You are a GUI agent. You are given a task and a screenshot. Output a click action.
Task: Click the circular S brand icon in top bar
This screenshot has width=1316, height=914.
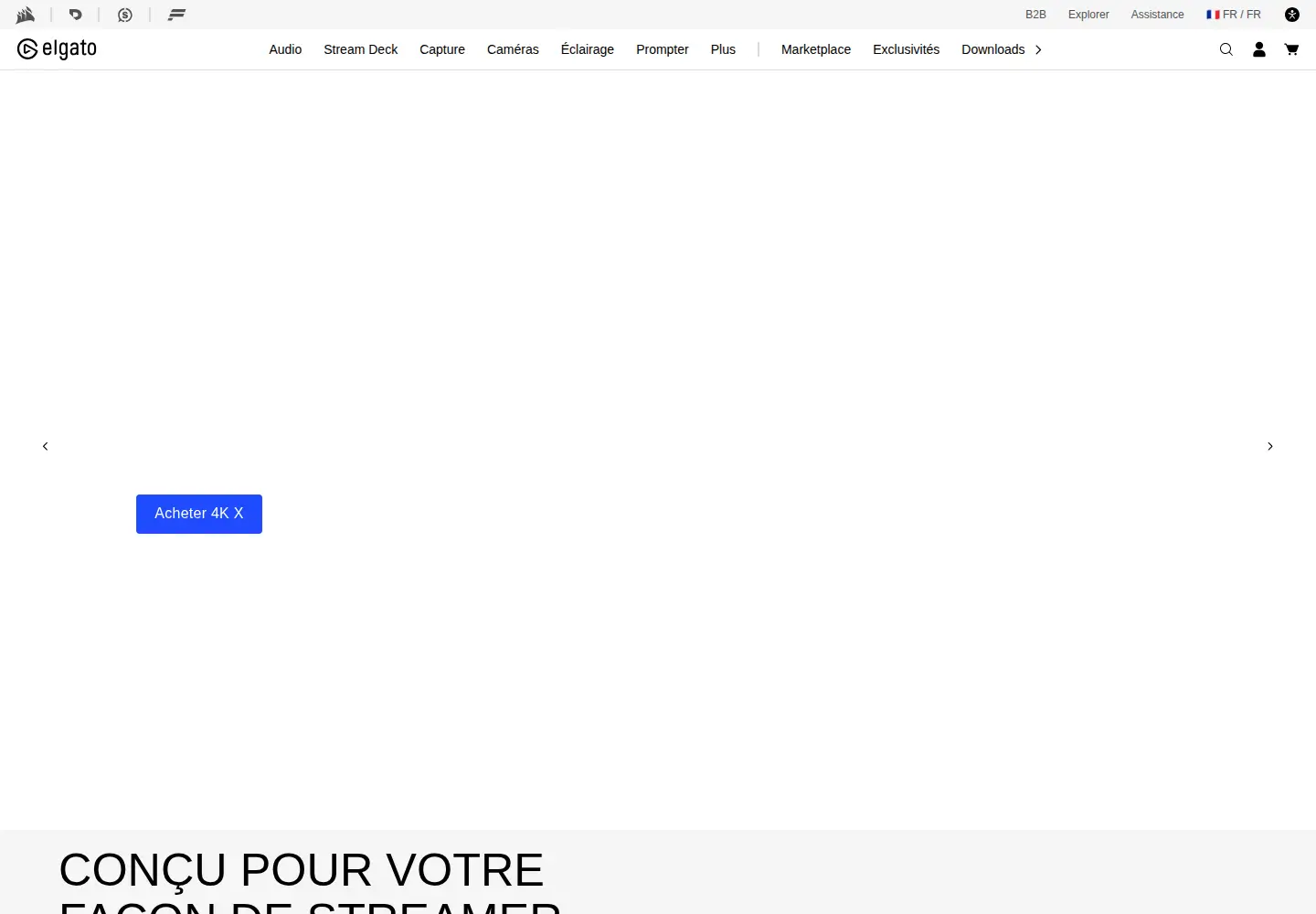pyautogui.click(x=125, y=15)
